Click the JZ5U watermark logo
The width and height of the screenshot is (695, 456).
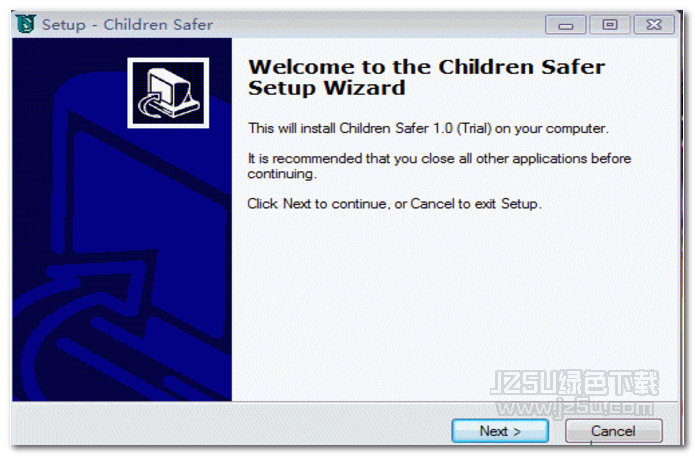click(x=574, y=382)
